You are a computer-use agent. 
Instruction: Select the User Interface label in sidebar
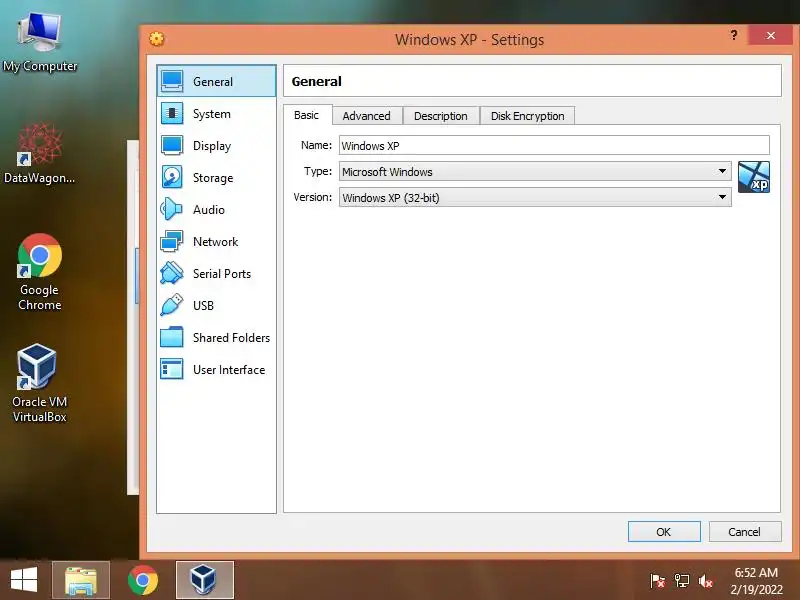click(229, 369)
